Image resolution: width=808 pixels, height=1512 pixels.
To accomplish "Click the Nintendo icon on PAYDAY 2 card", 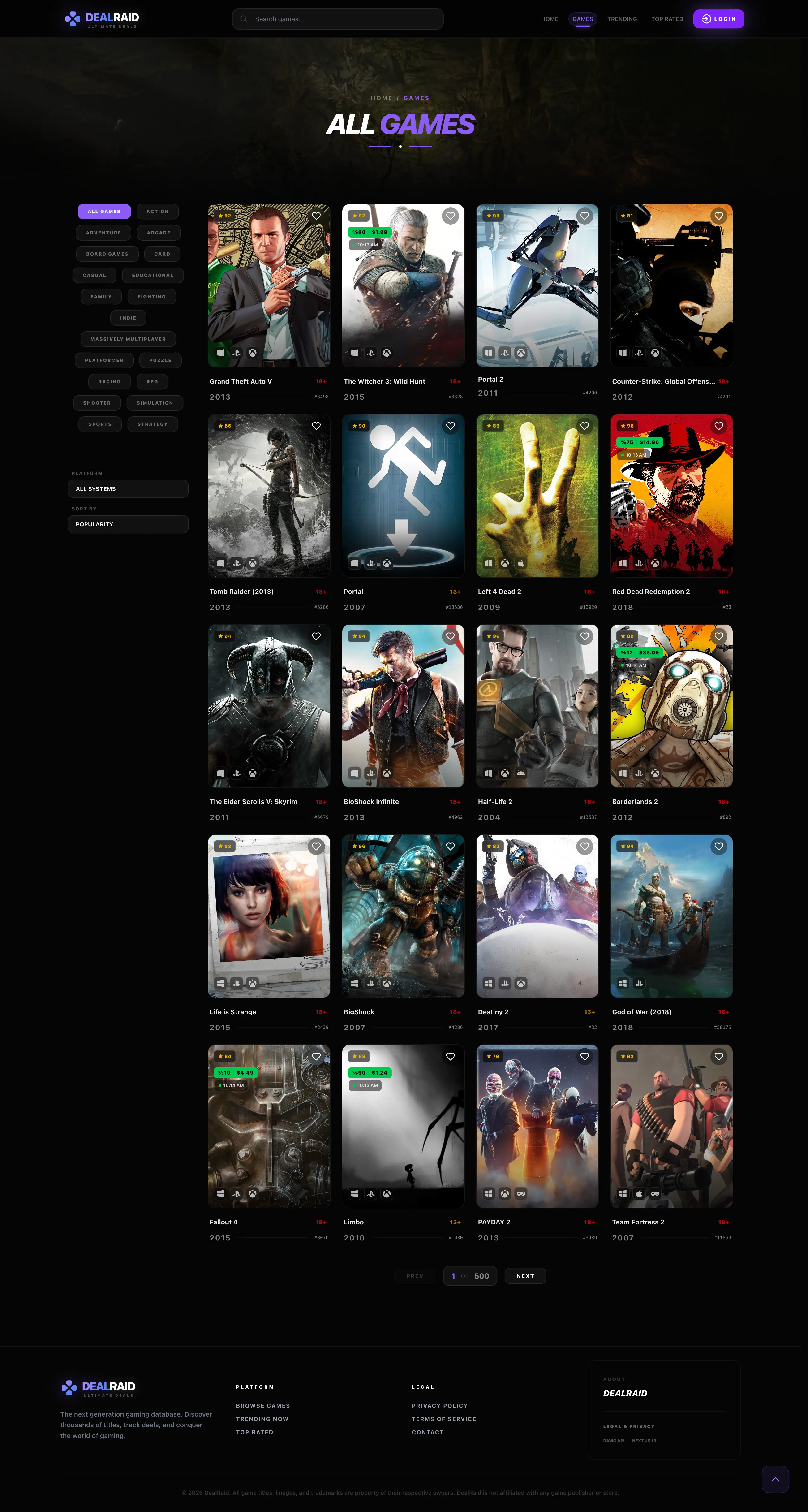I will click(521, 1193).
